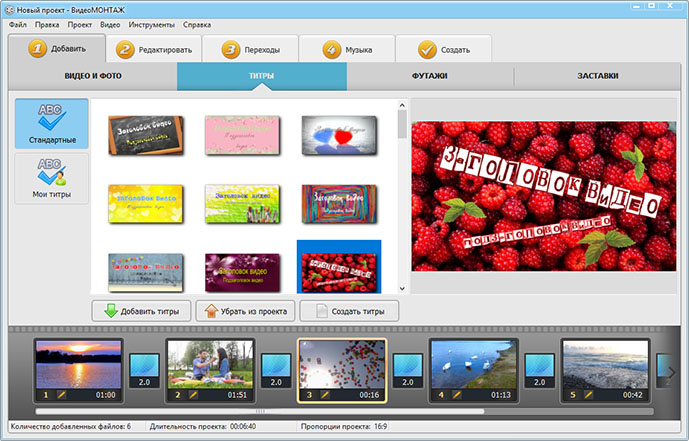689x441 pixels.
Task: Click the title list scroll-down arrow
Action: [402, 287]
